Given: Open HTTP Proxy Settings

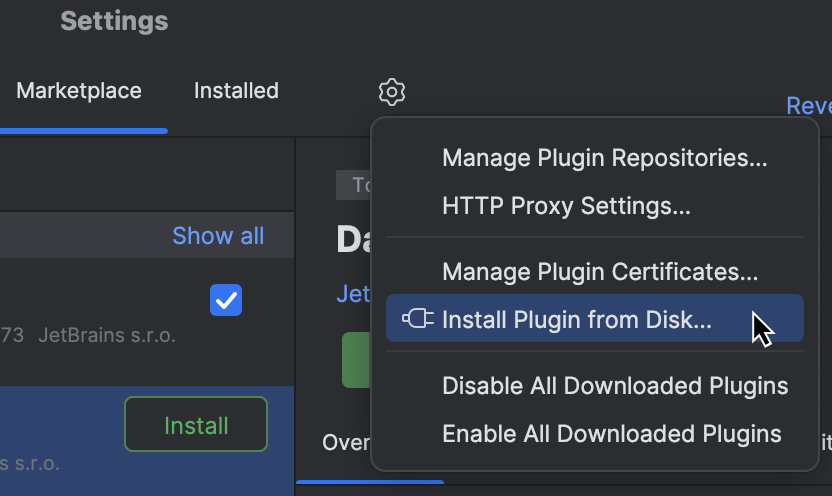Looking at the screenshot, I should (566, 206).
